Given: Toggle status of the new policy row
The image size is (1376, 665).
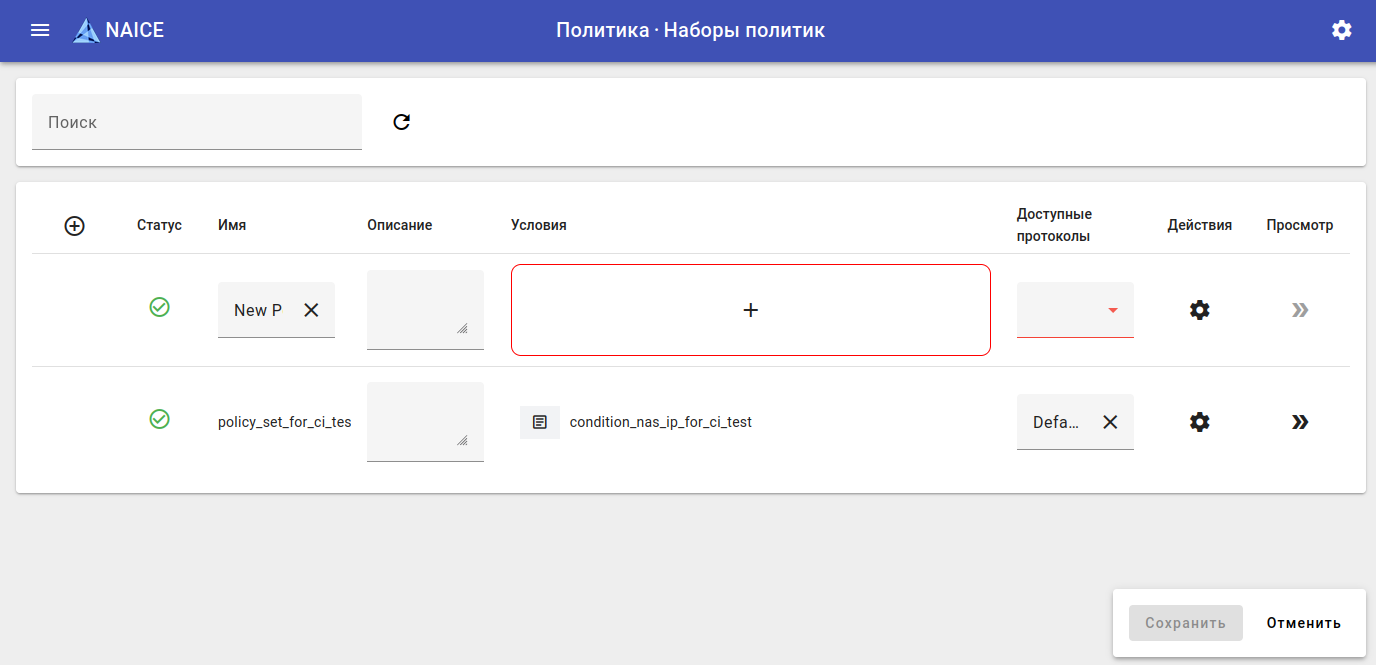Looking at the screenshot, I should click(159, 307).
